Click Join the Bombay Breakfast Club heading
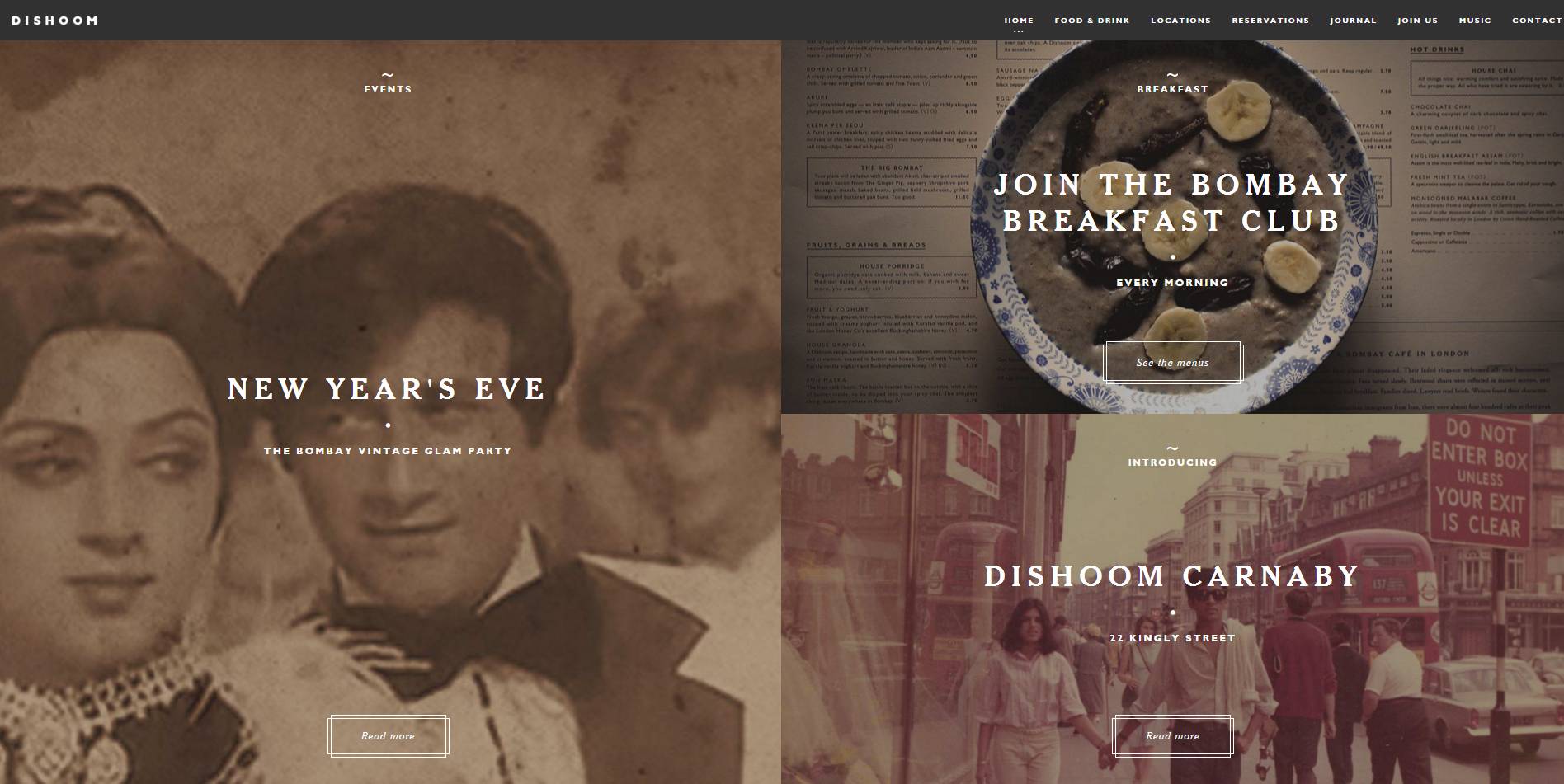Screen dimensions: 1564x784 click(1172, 202)
